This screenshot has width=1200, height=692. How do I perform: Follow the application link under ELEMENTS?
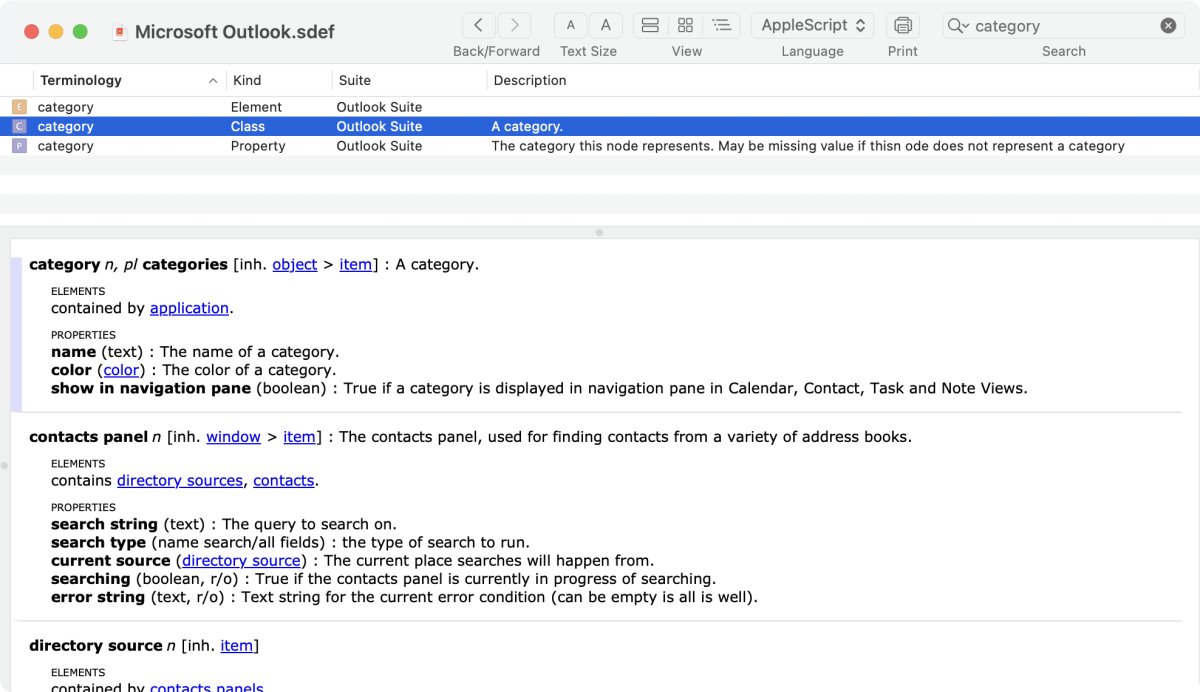(x=189, y=308)
